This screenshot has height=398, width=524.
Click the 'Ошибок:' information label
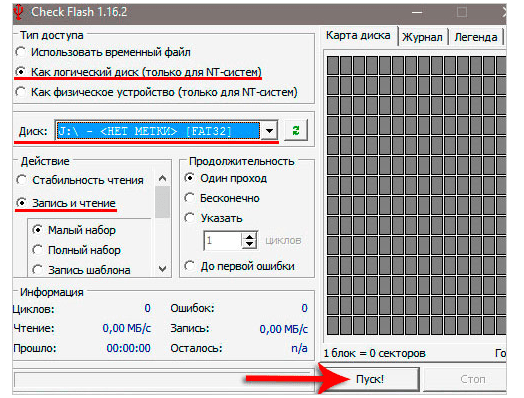tap(192, 308)
